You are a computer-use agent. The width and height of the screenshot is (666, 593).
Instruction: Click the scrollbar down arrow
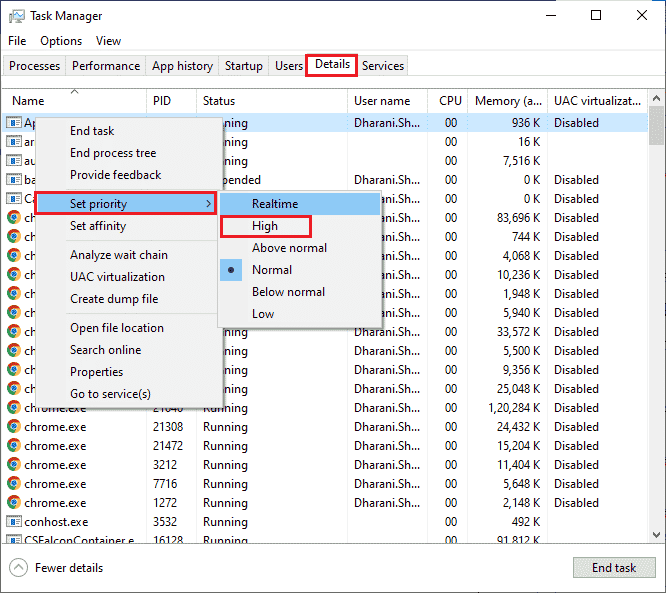tap(656, 535)
